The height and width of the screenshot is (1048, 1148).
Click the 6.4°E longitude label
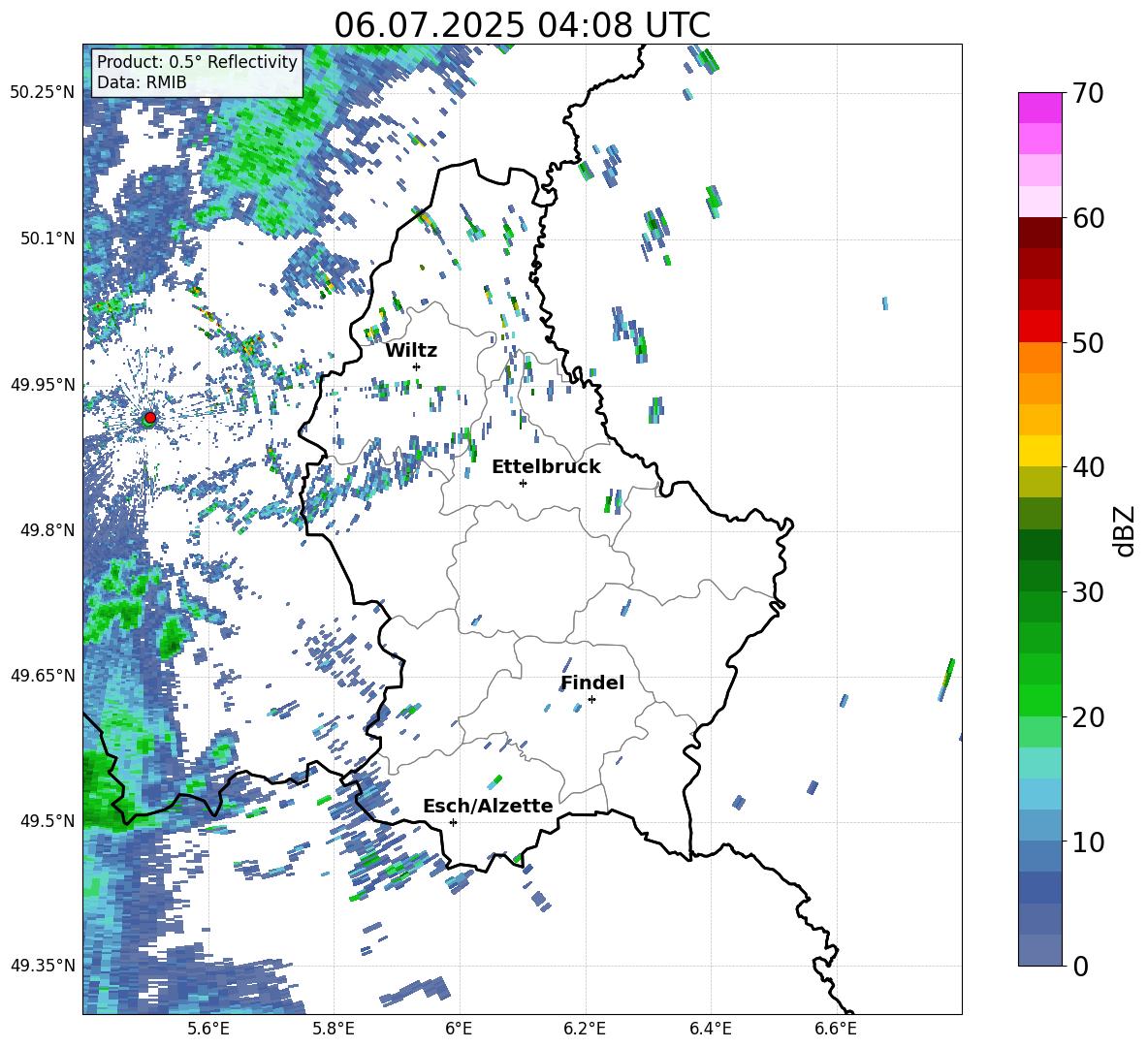(710, 1029)
